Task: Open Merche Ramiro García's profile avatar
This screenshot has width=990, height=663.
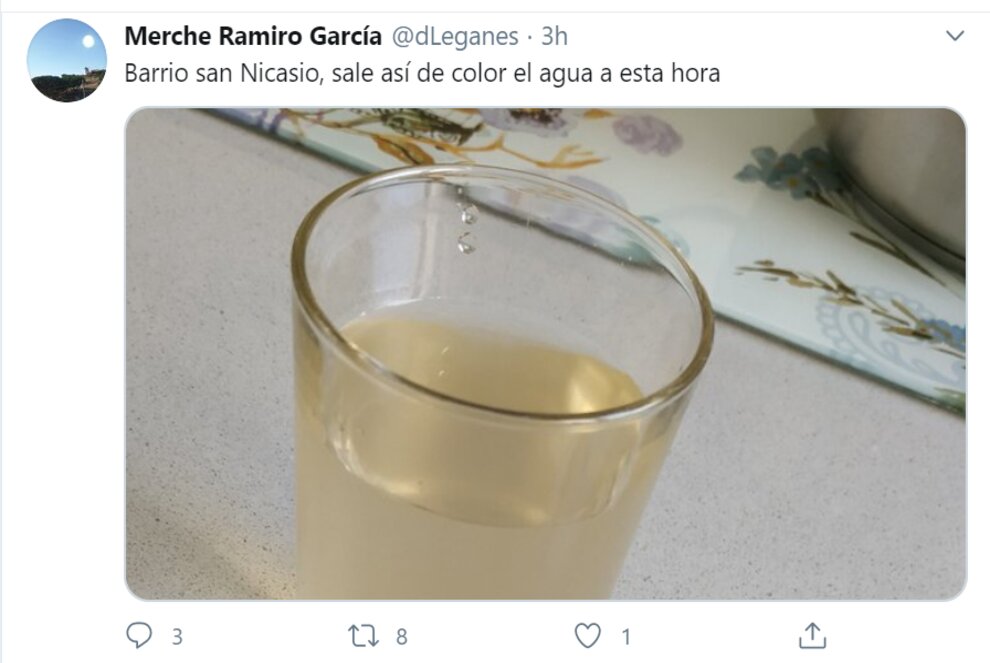Action: 66,60
